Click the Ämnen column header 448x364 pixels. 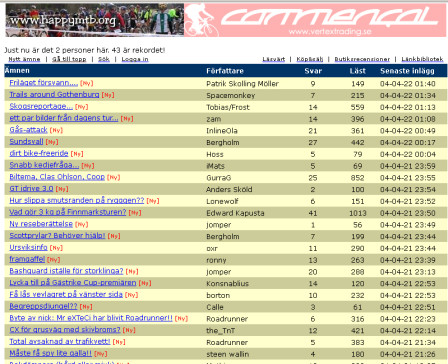17,71
